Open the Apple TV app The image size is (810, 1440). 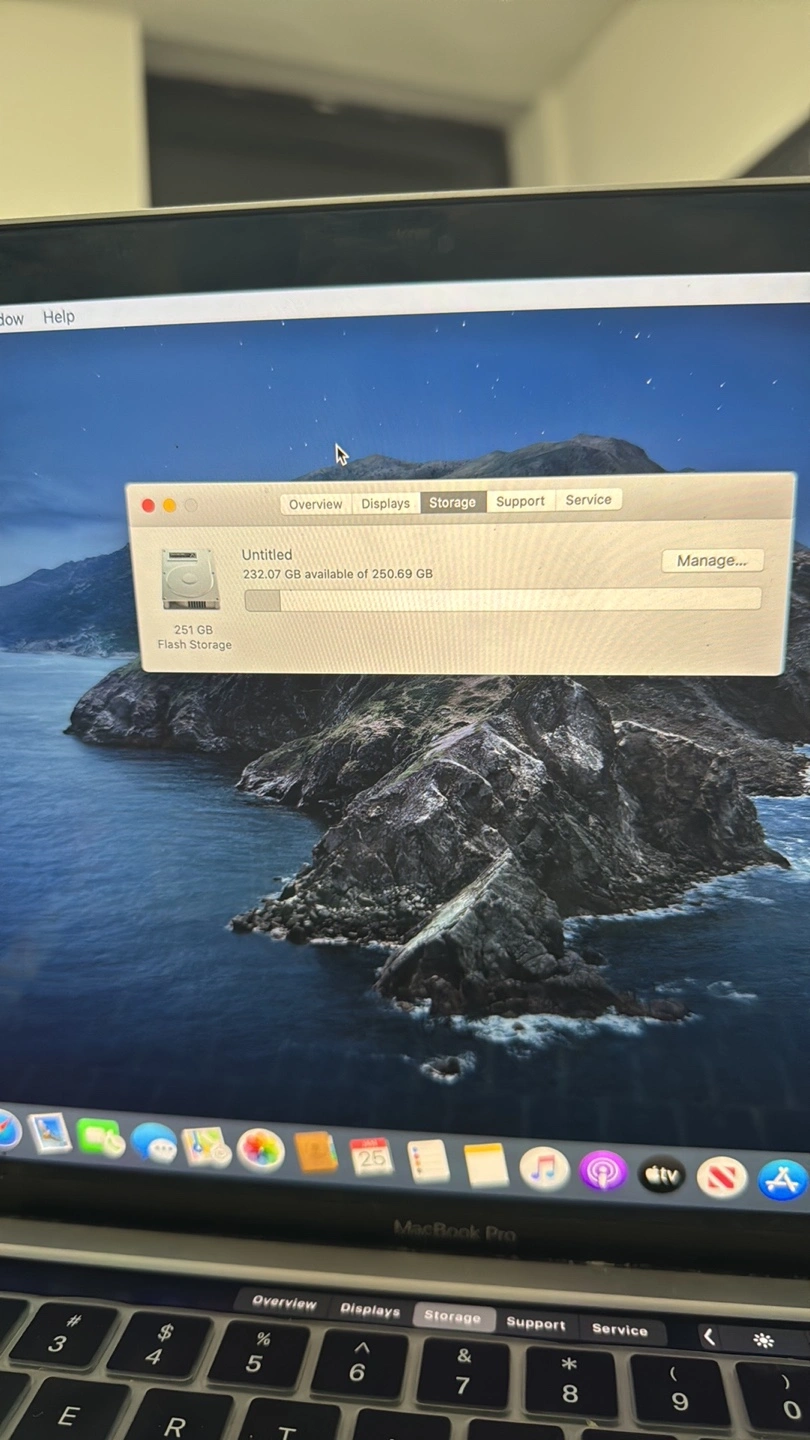click(x=662, y=1175)
